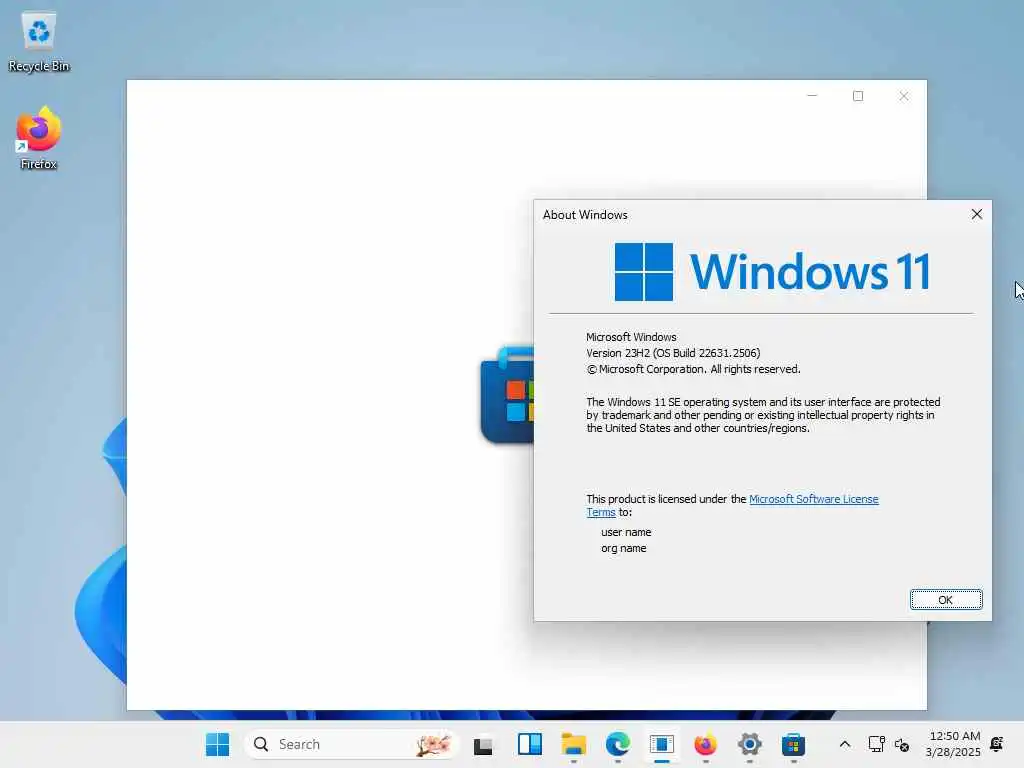Screen dimensions: 1024x768
Task: Open the Windows Start menu
Action: tap(217, 744)
